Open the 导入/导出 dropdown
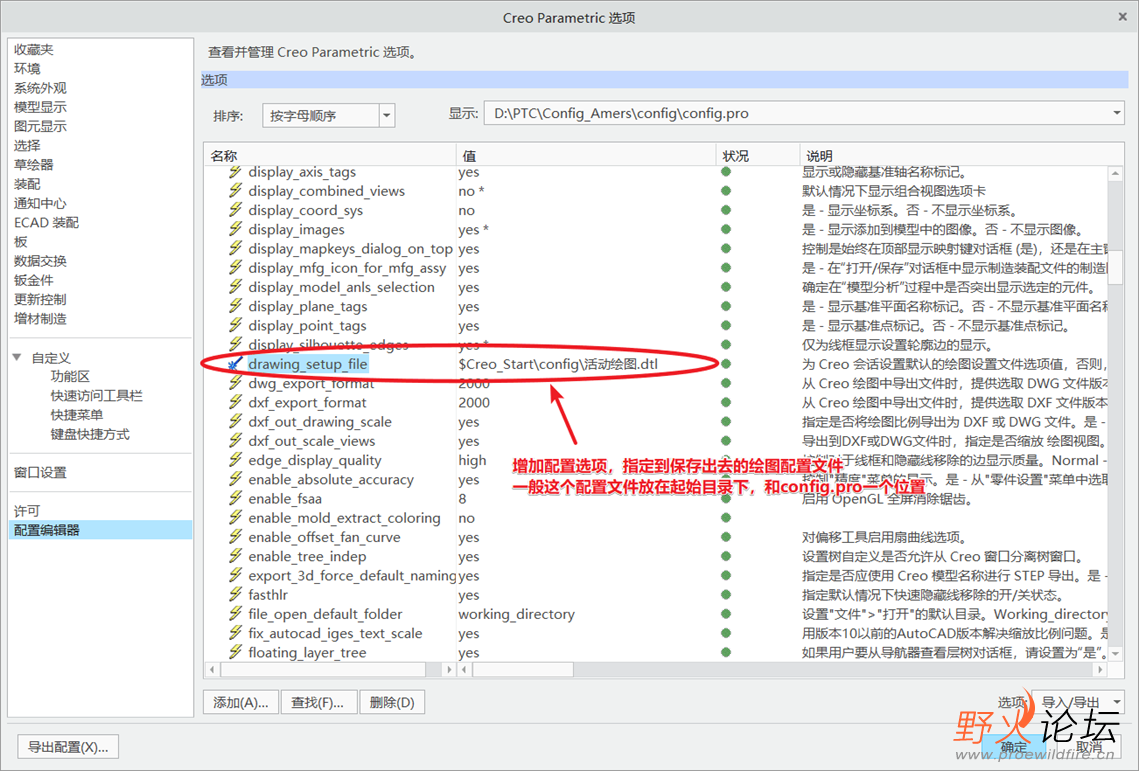The height and width of the screenshot is (771, 1139). coord(1116,702)
